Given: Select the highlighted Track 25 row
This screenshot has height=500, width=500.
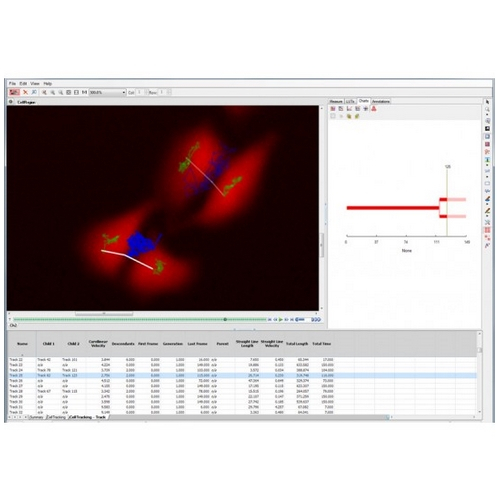Looking at the screenshot, I should pyautogui.click(x=242, y=375).
